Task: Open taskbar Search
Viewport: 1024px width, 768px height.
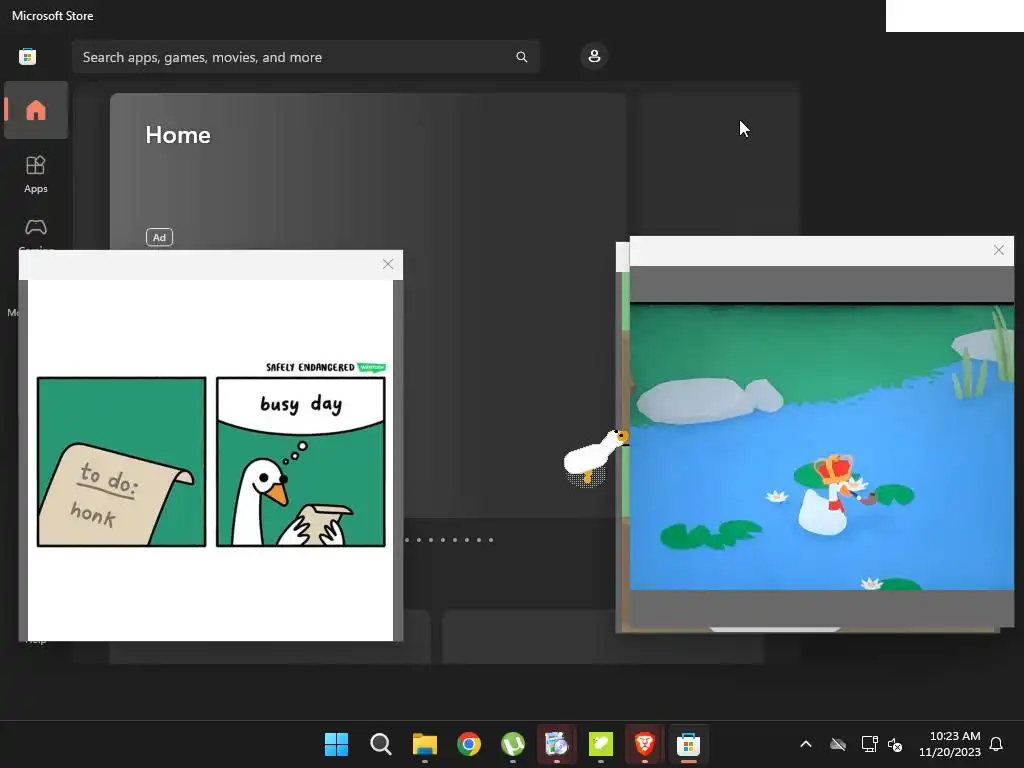Action: (x=381, y=744)
